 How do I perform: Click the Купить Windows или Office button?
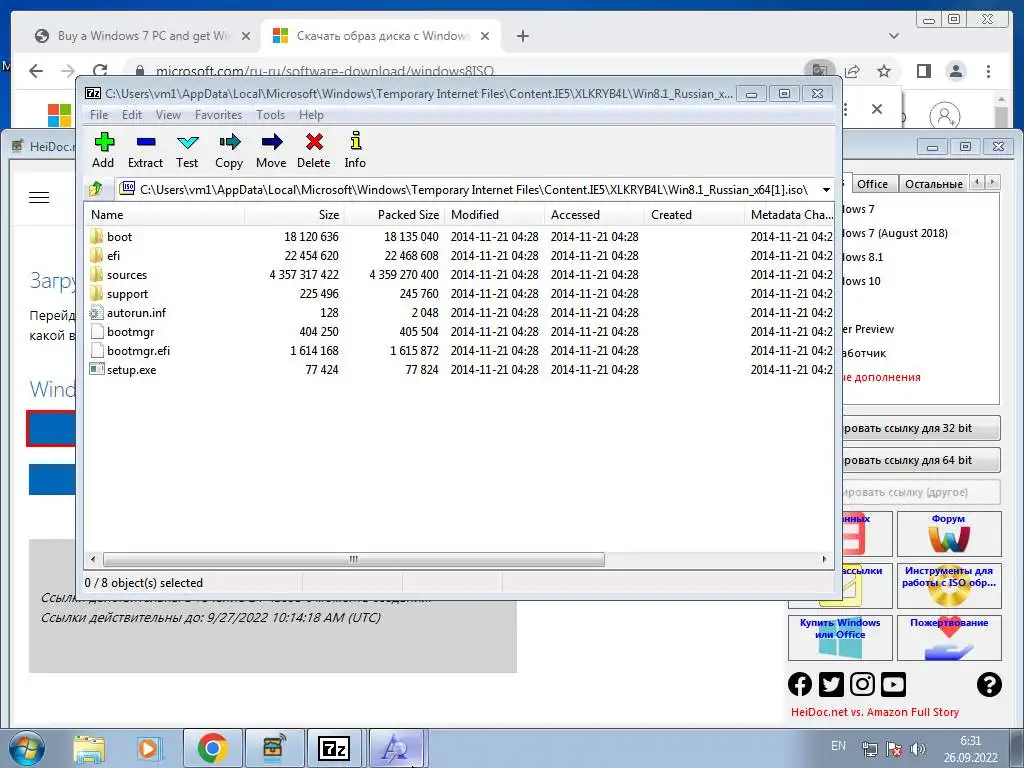click(840, 638)
